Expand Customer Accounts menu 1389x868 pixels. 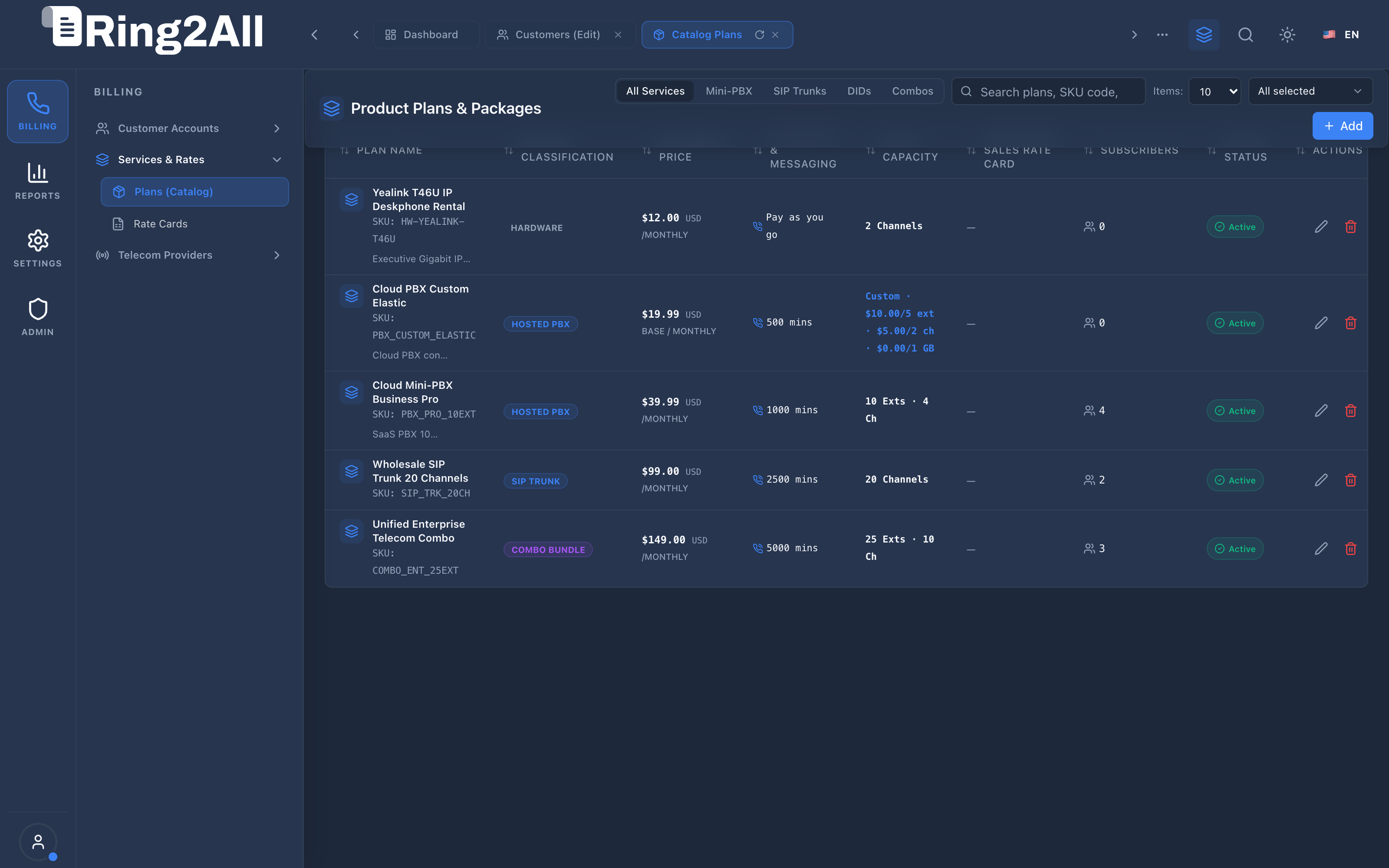[x=189, y=128]
